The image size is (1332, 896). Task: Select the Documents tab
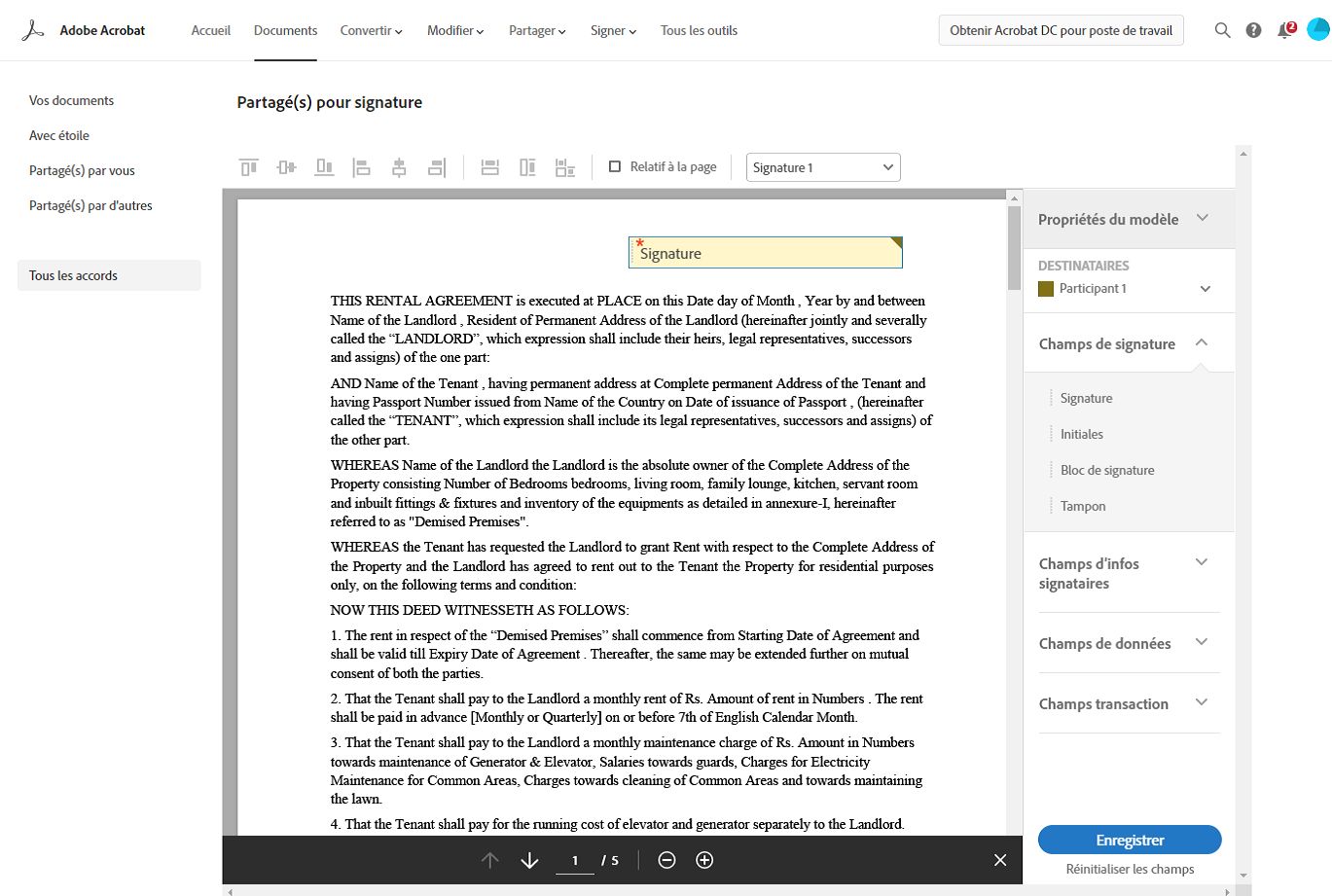coord(285,30)
